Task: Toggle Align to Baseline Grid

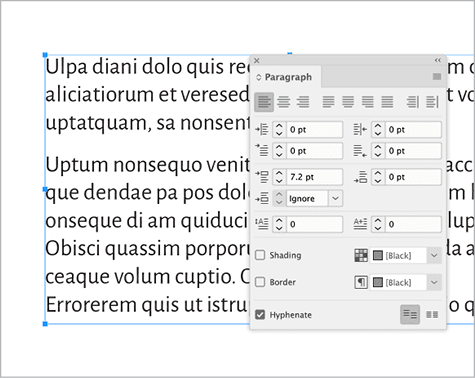Action: 432,314
